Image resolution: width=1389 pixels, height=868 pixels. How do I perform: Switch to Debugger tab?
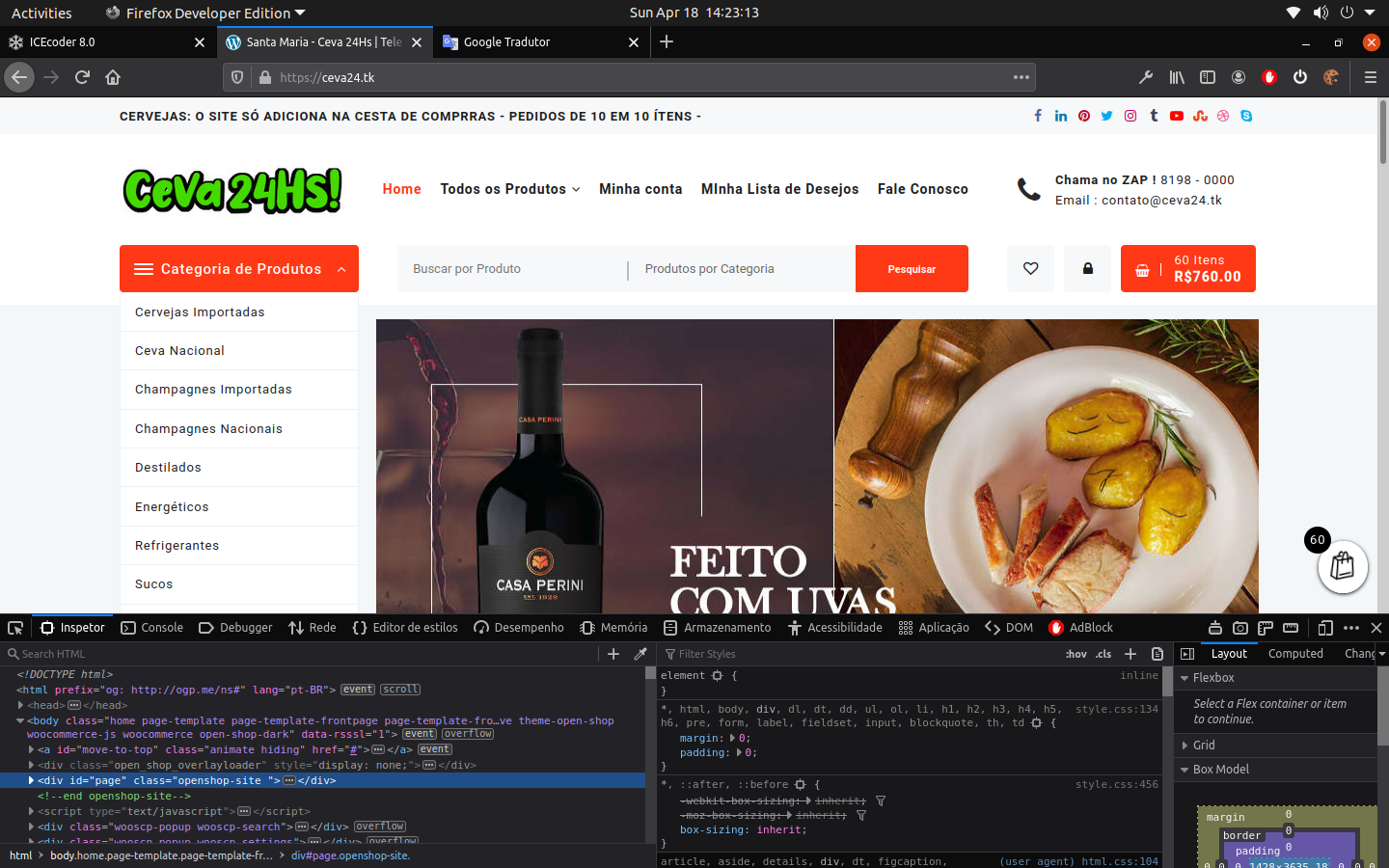[x=236, y=628]
